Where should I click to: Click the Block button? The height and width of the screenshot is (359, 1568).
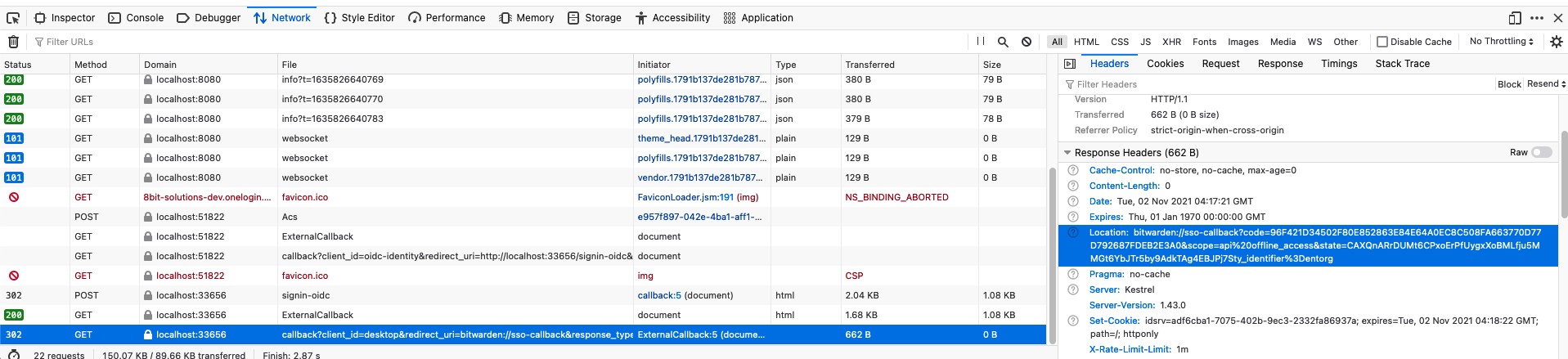click(x=1509, y=84)
